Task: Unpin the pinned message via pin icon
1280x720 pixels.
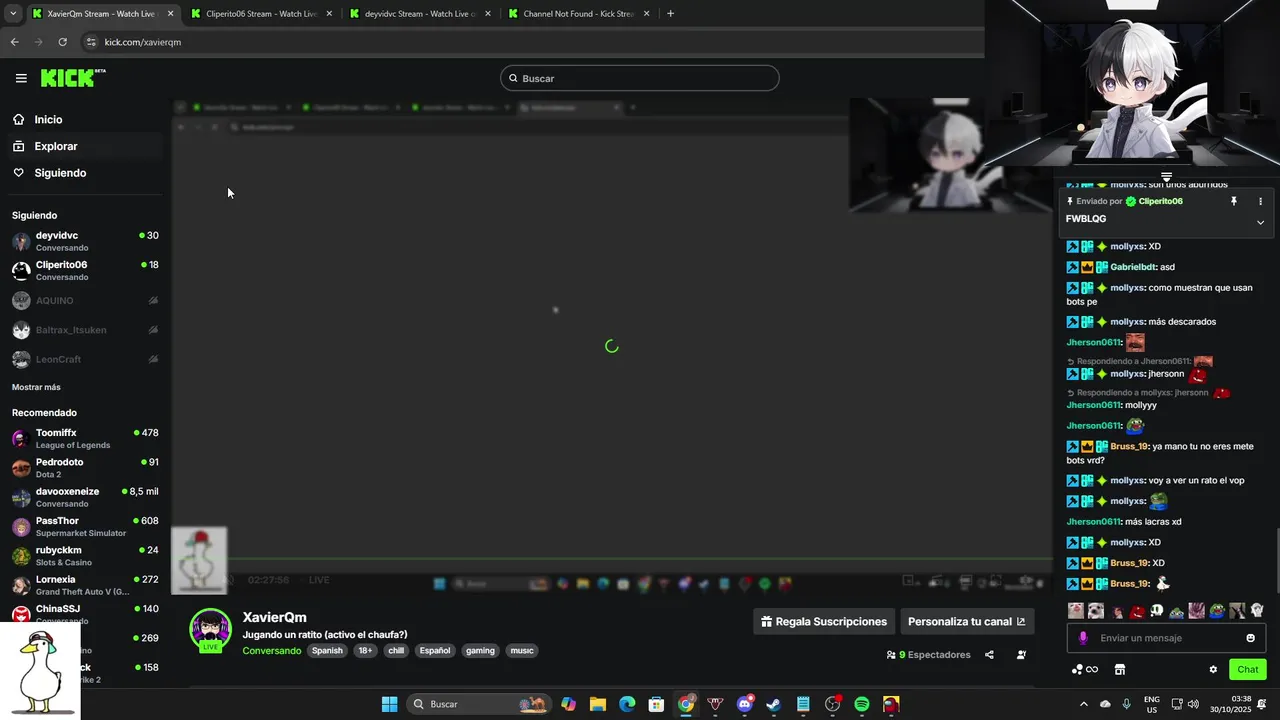Action: click(x=1234, y=201)
